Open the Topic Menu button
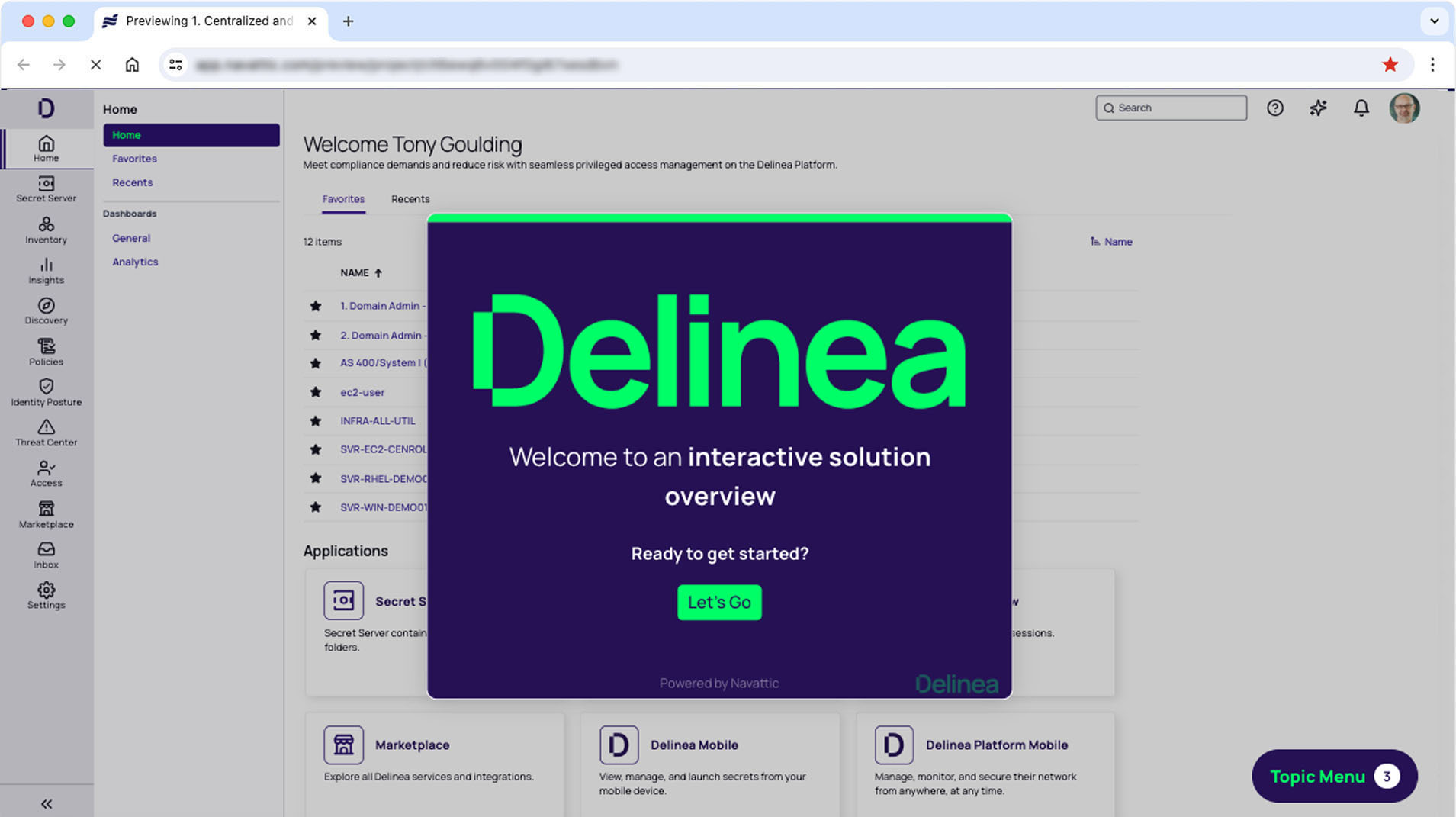The image size is (1456, 817). [x=1335, y=777]
